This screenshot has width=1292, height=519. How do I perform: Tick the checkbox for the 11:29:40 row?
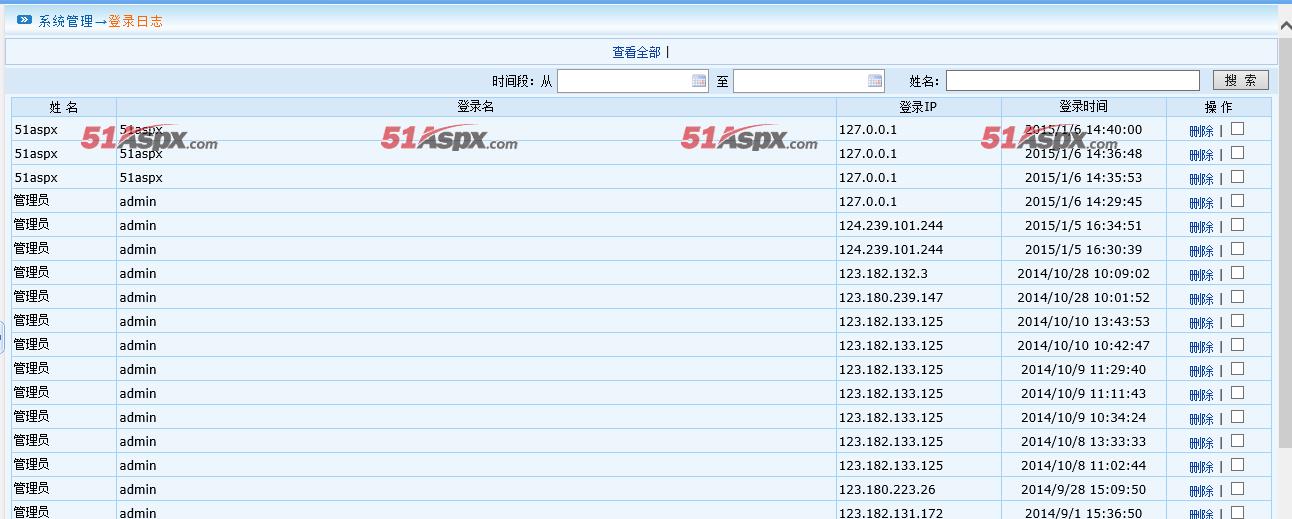tap(1237, 369)
